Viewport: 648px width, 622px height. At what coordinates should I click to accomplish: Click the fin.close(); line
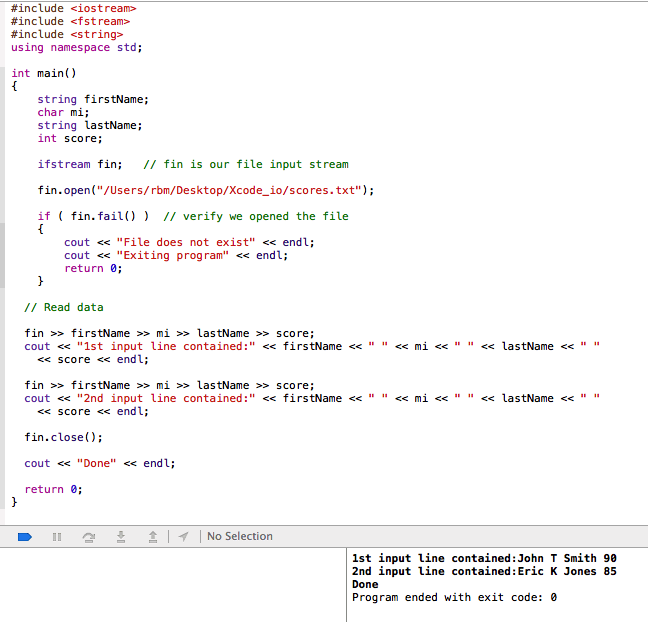[63, 437]
